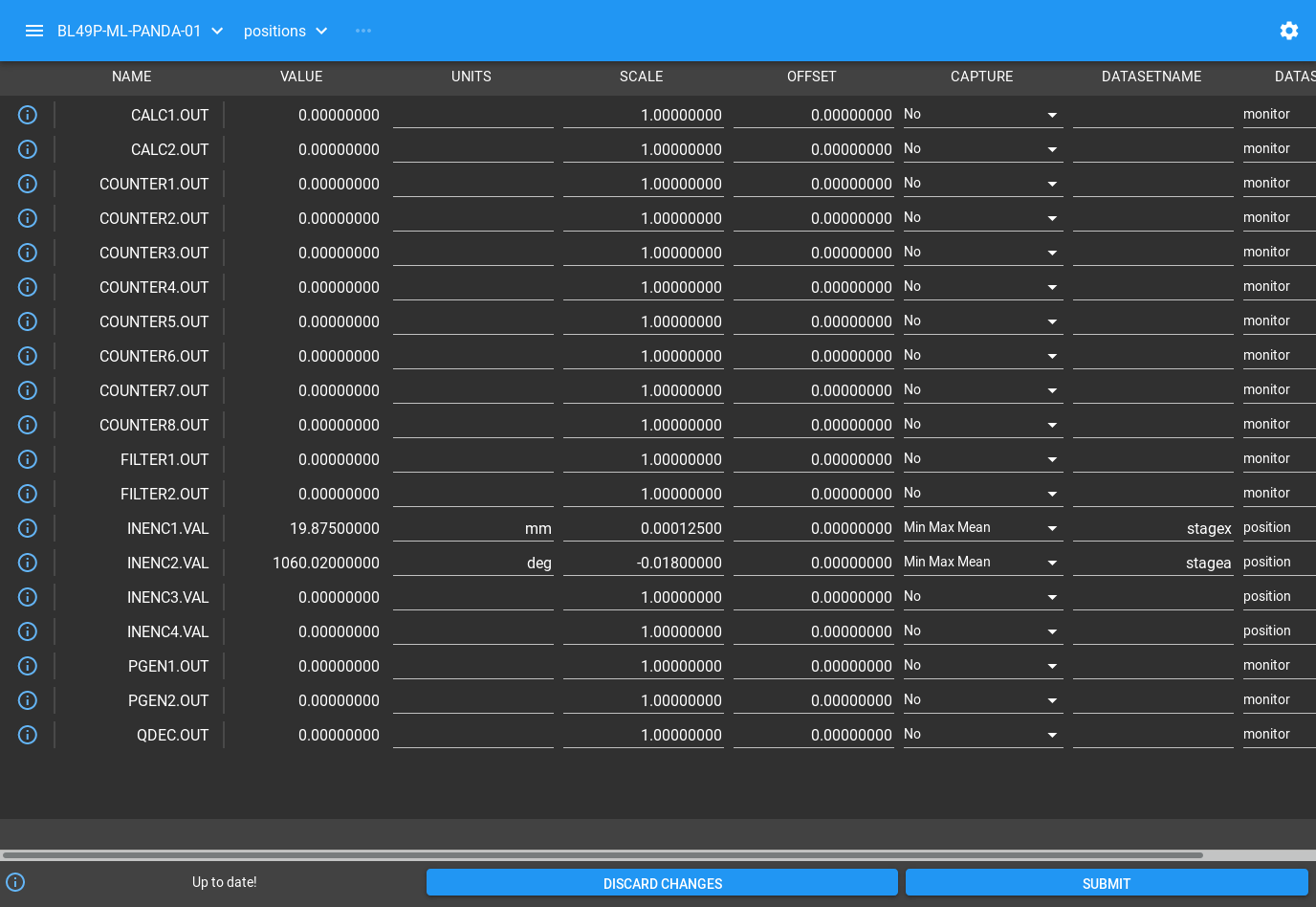Open settings via the gear icon
The height and width of the screenshot is (907, 1316).
coord(1288,31)
